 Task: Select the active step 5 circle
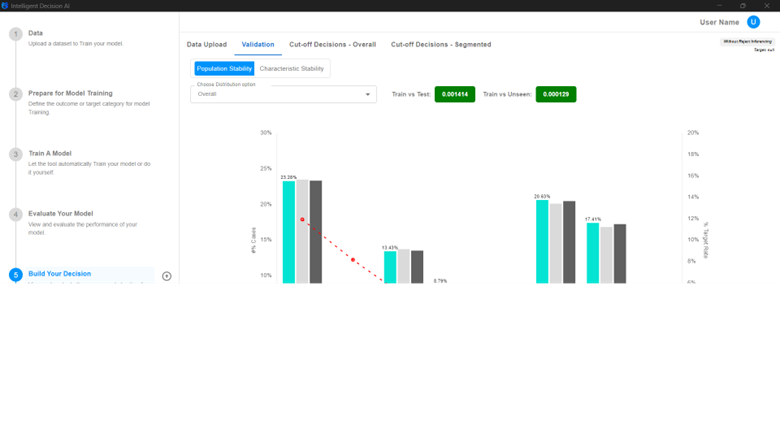pos(15,275)
